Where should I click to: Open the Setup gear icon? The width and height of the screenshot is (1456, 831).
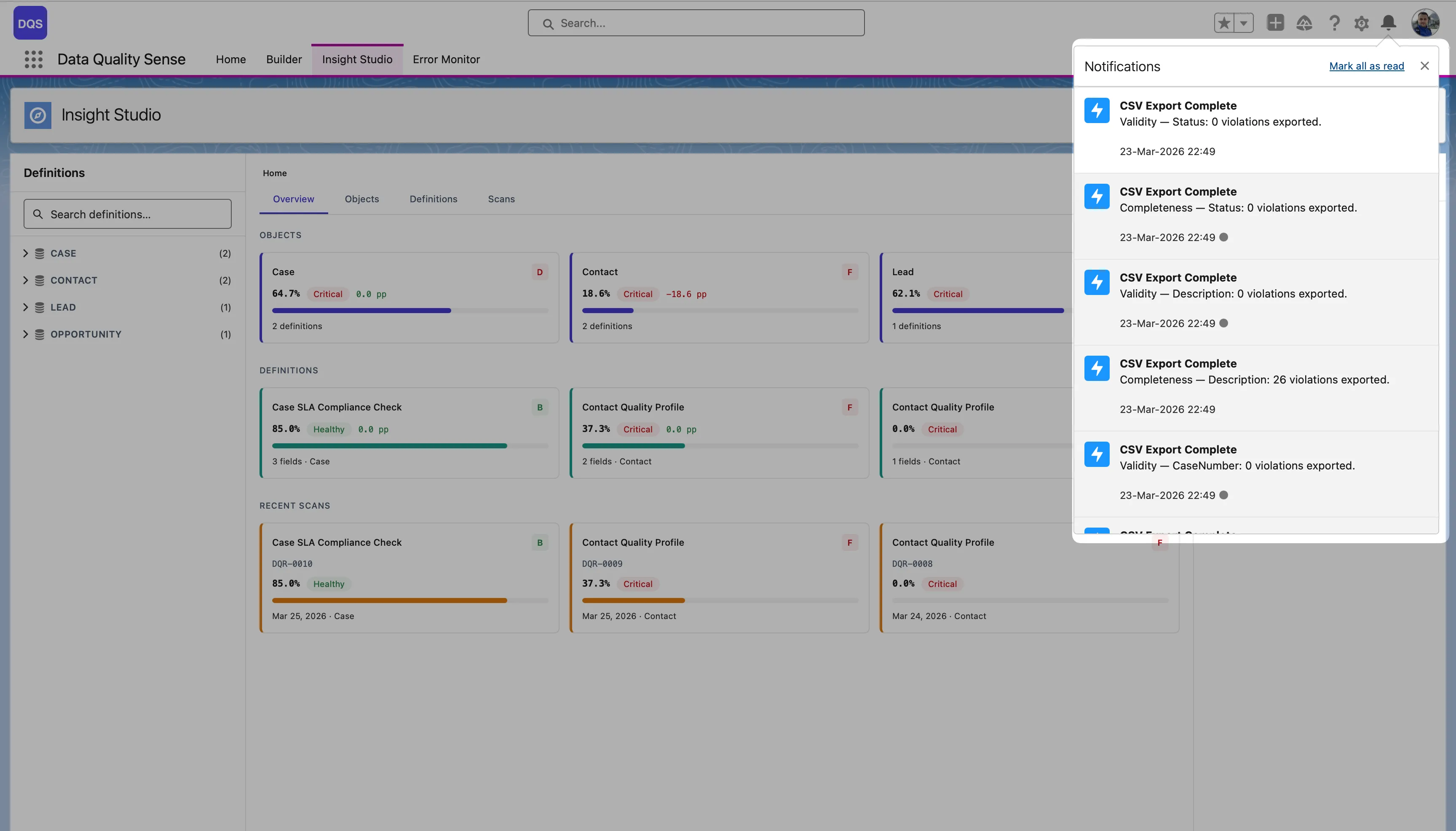(x=1361, y=23)
